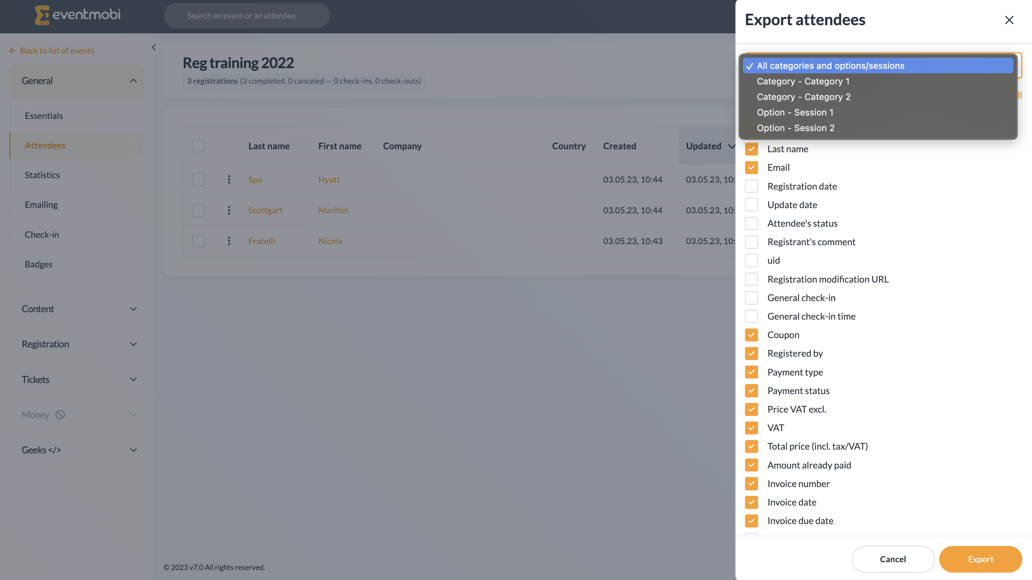1032x580 pixels.
Task: Click the Export button
Action: coord(980,559)
